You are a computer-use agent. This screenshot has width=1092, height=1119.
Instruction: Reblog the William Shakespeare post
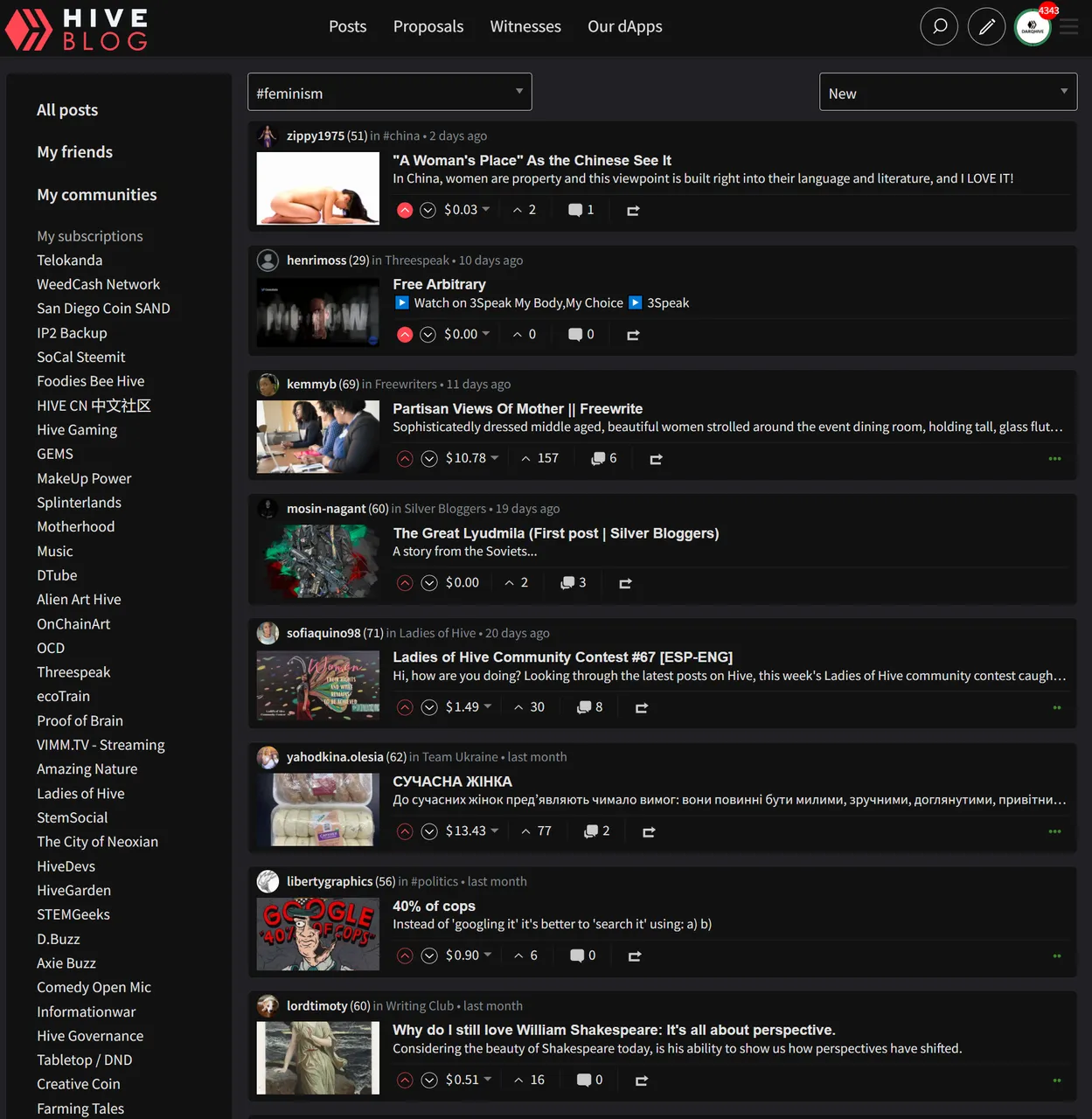click(642, 1081)
